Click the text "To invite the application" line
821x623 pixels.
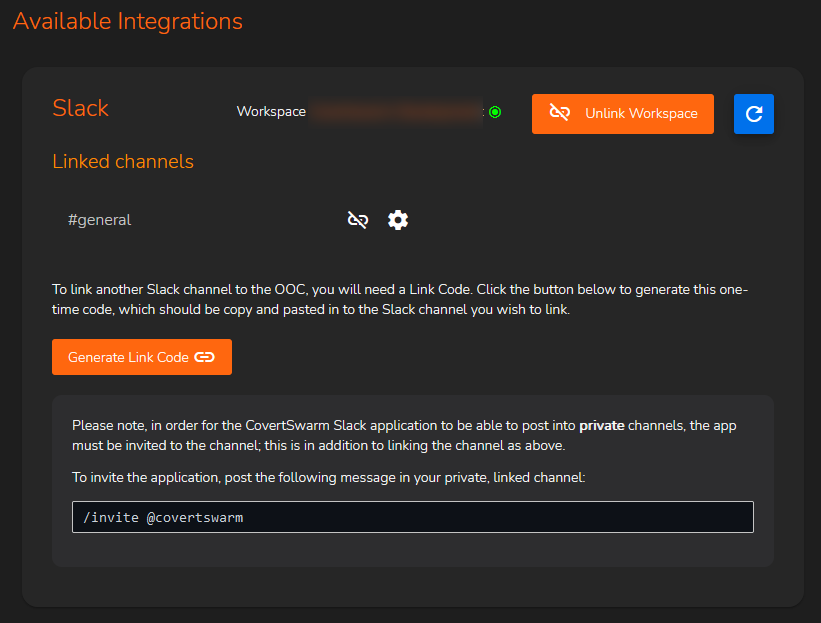click(328, 477)
